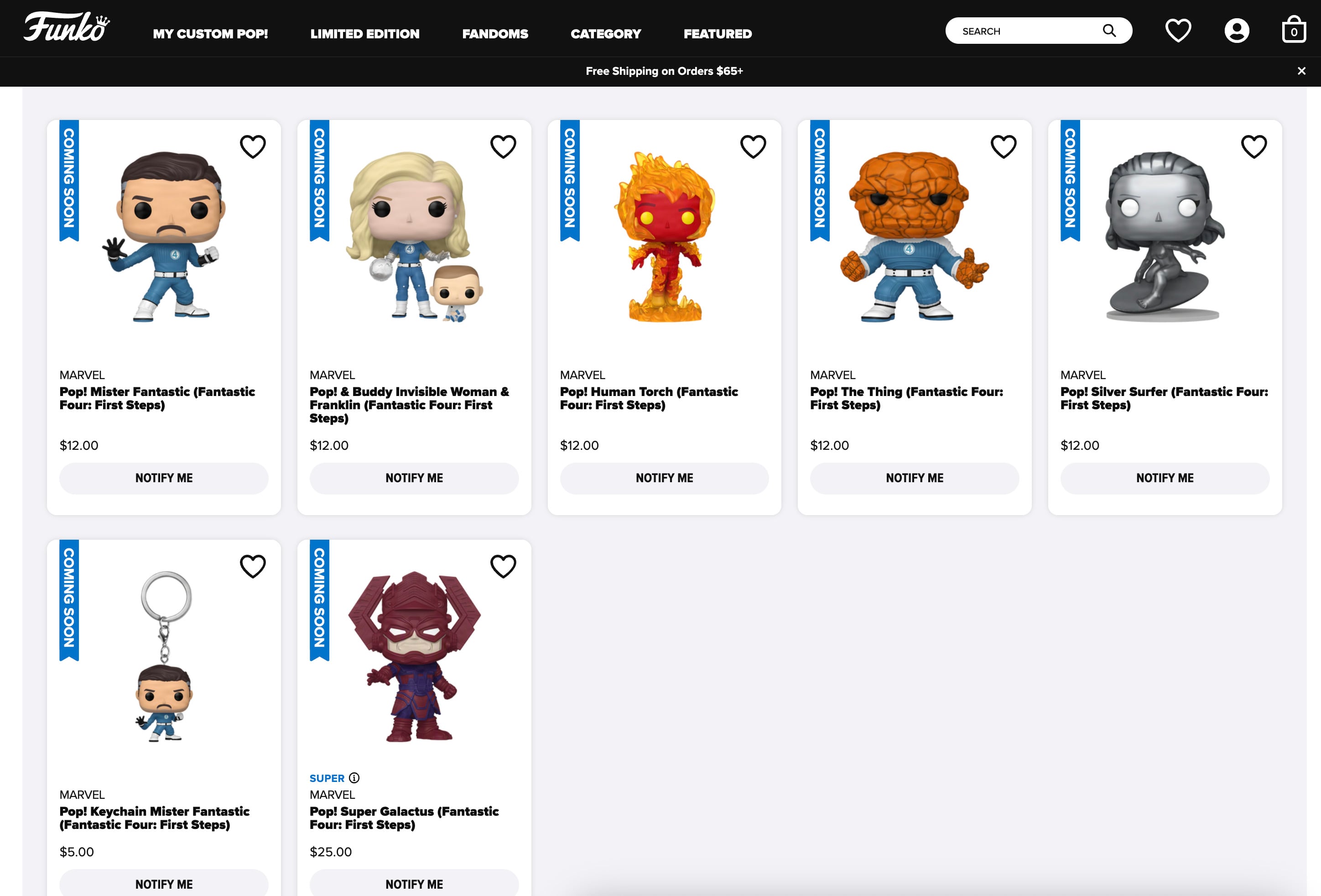Open the account profile icon
This screenshot has width=1321, height=896.
(x=1236, y=31)
